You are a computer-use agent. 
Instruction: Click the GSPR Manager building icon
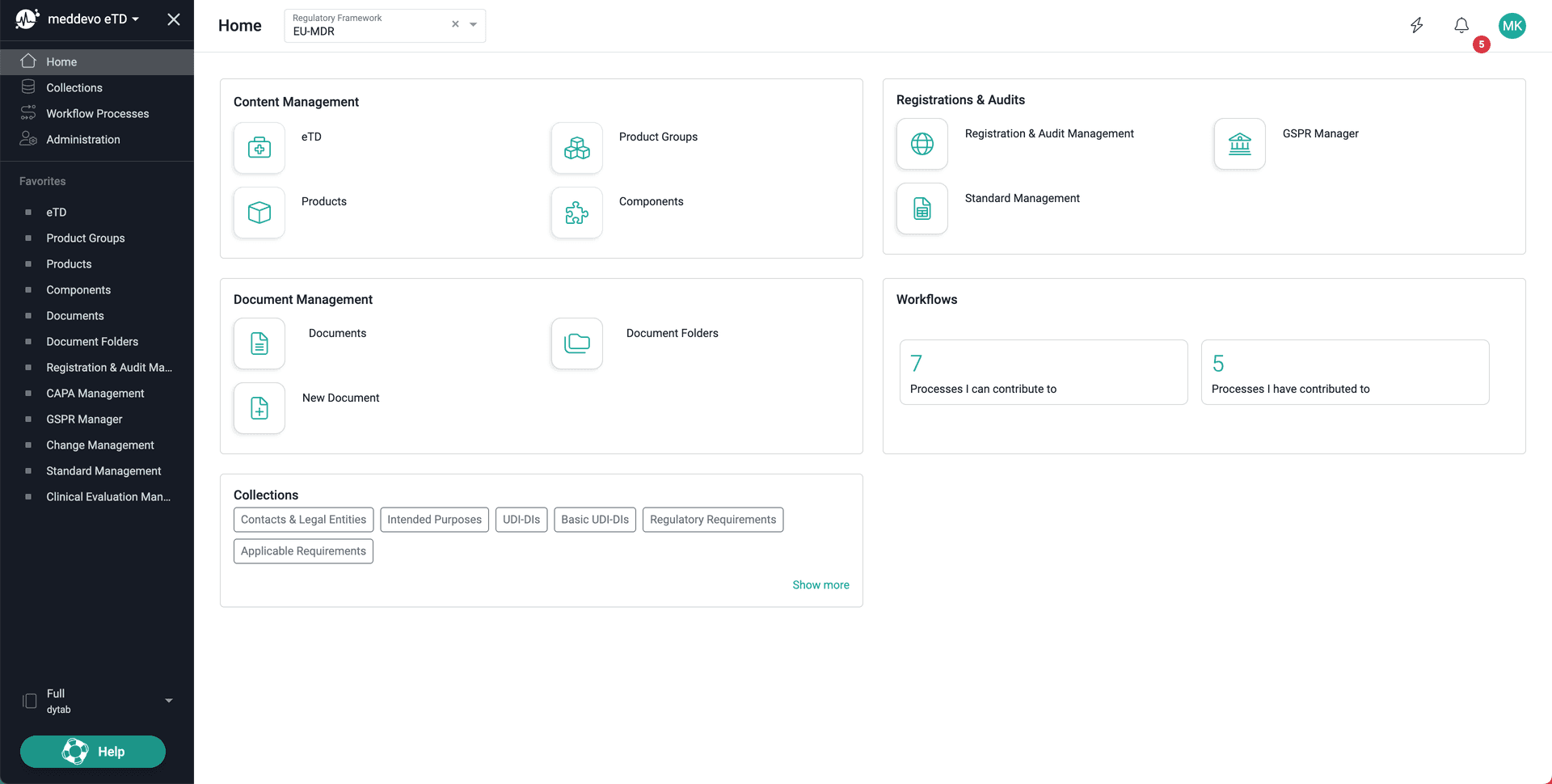click(1239, 144)
